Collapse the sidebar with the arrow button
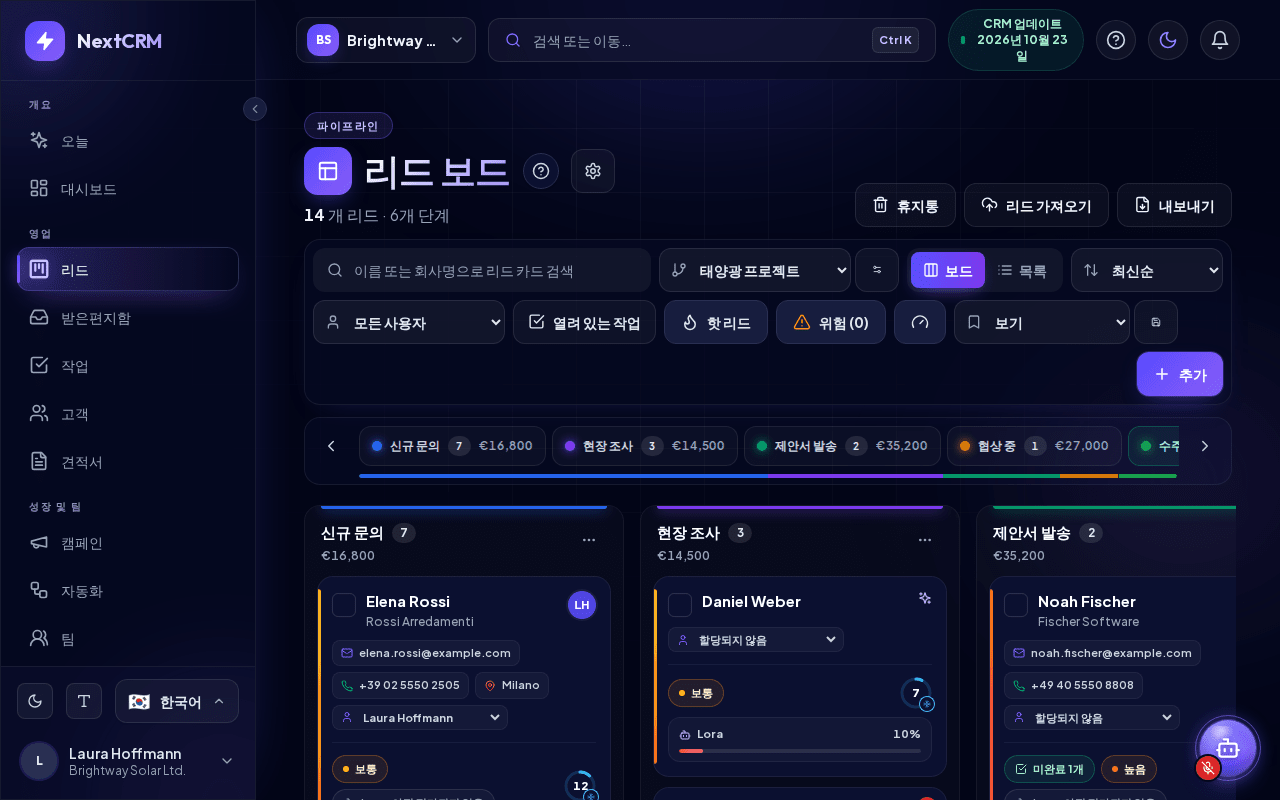This screenshot has width=1280, height=800. [255, 109]
